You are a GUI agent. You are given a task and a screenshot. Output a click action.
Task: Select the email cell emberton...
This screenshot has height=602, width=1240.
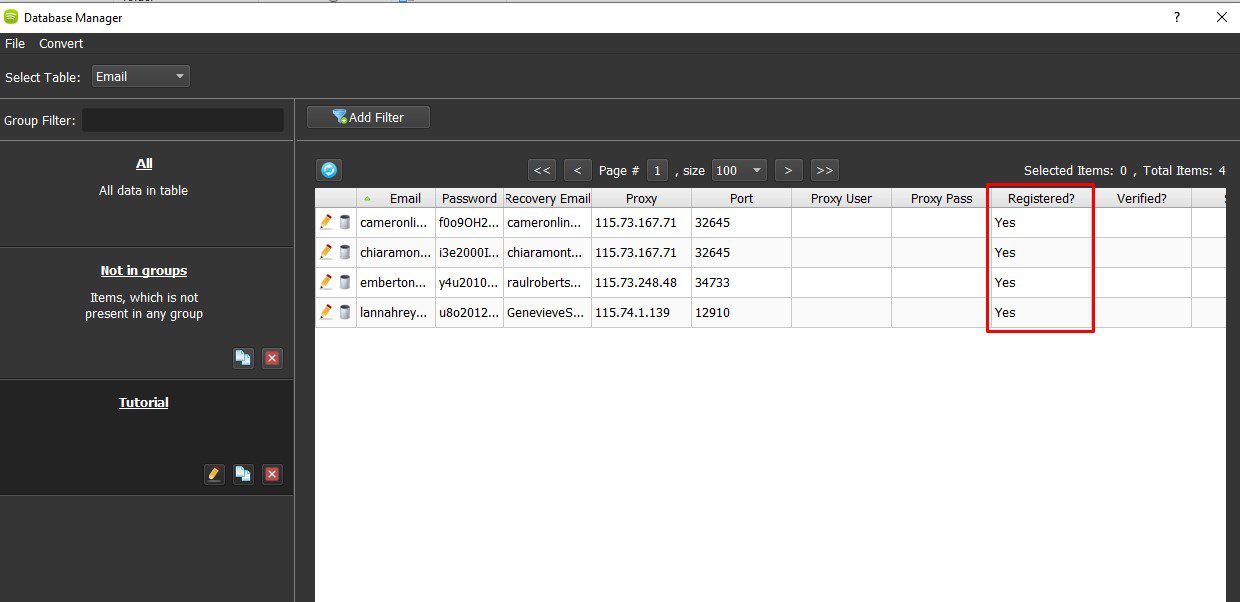click(x=396, y=282)
